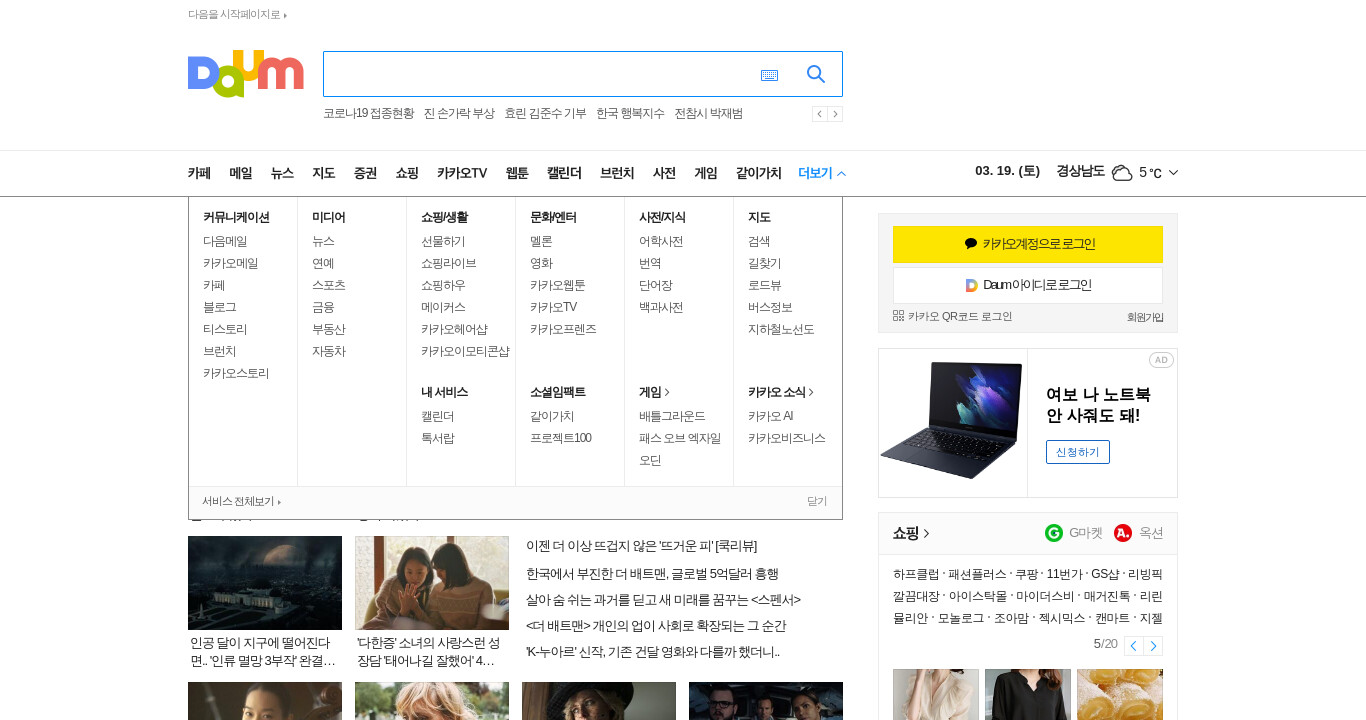1366x720 pixels.
Task: Click the AD badge on laptop banner
Action: (x=1160, y=360)
